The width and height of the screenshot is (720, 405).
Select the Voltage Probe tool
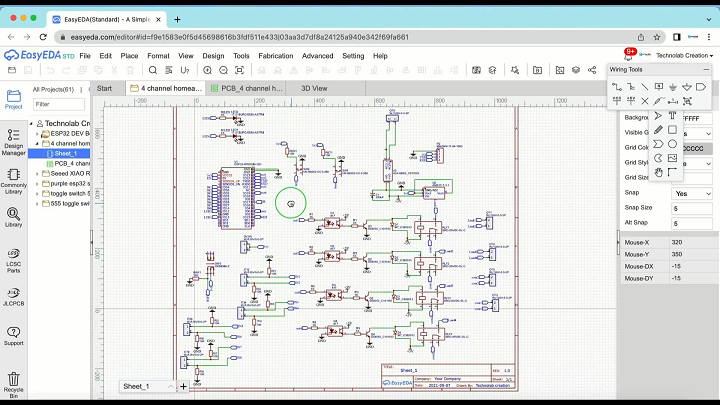(659, 101)
